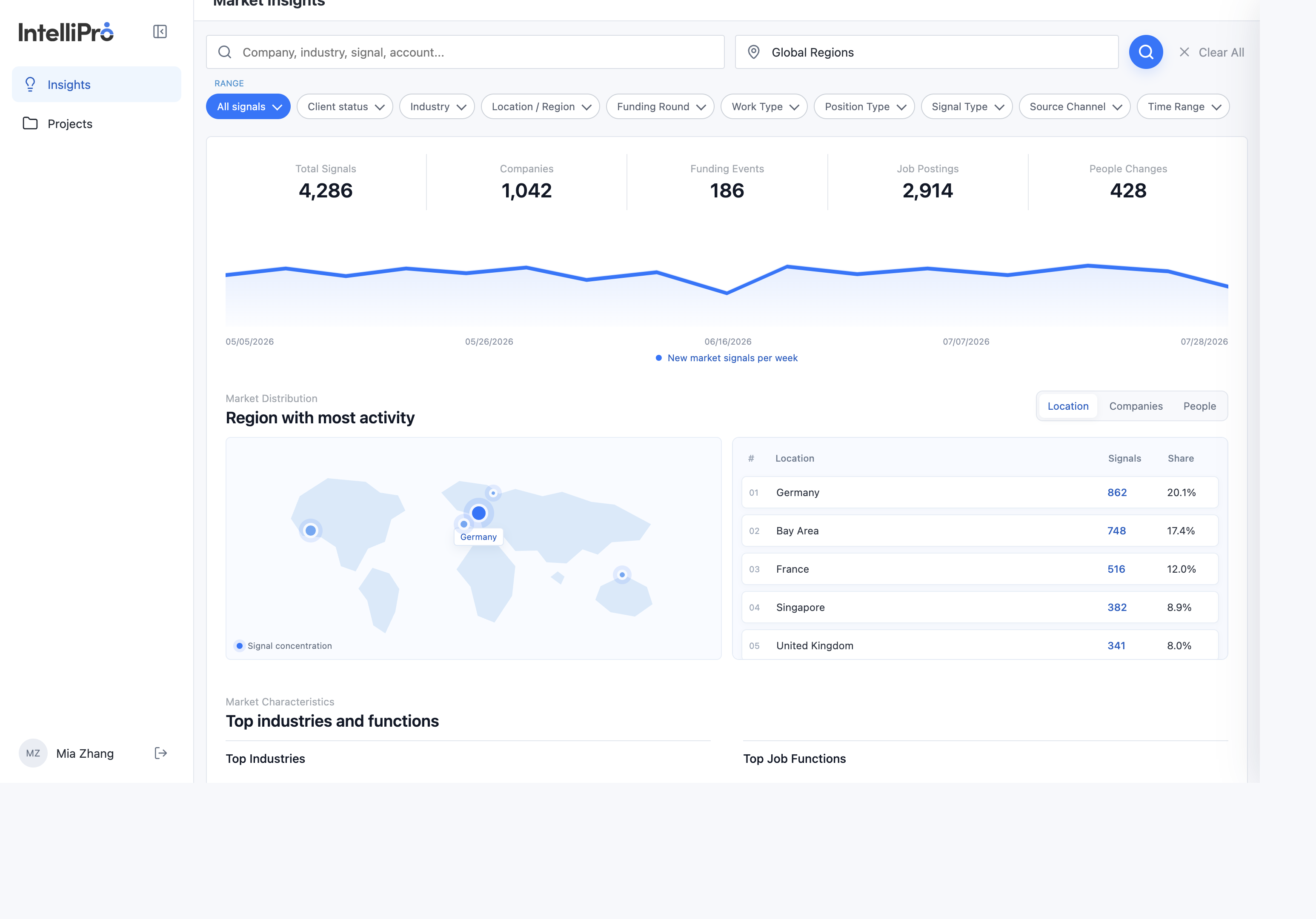1316x919 pixels.
Task: Click the Clear All button
Action: pos(1212,52)
